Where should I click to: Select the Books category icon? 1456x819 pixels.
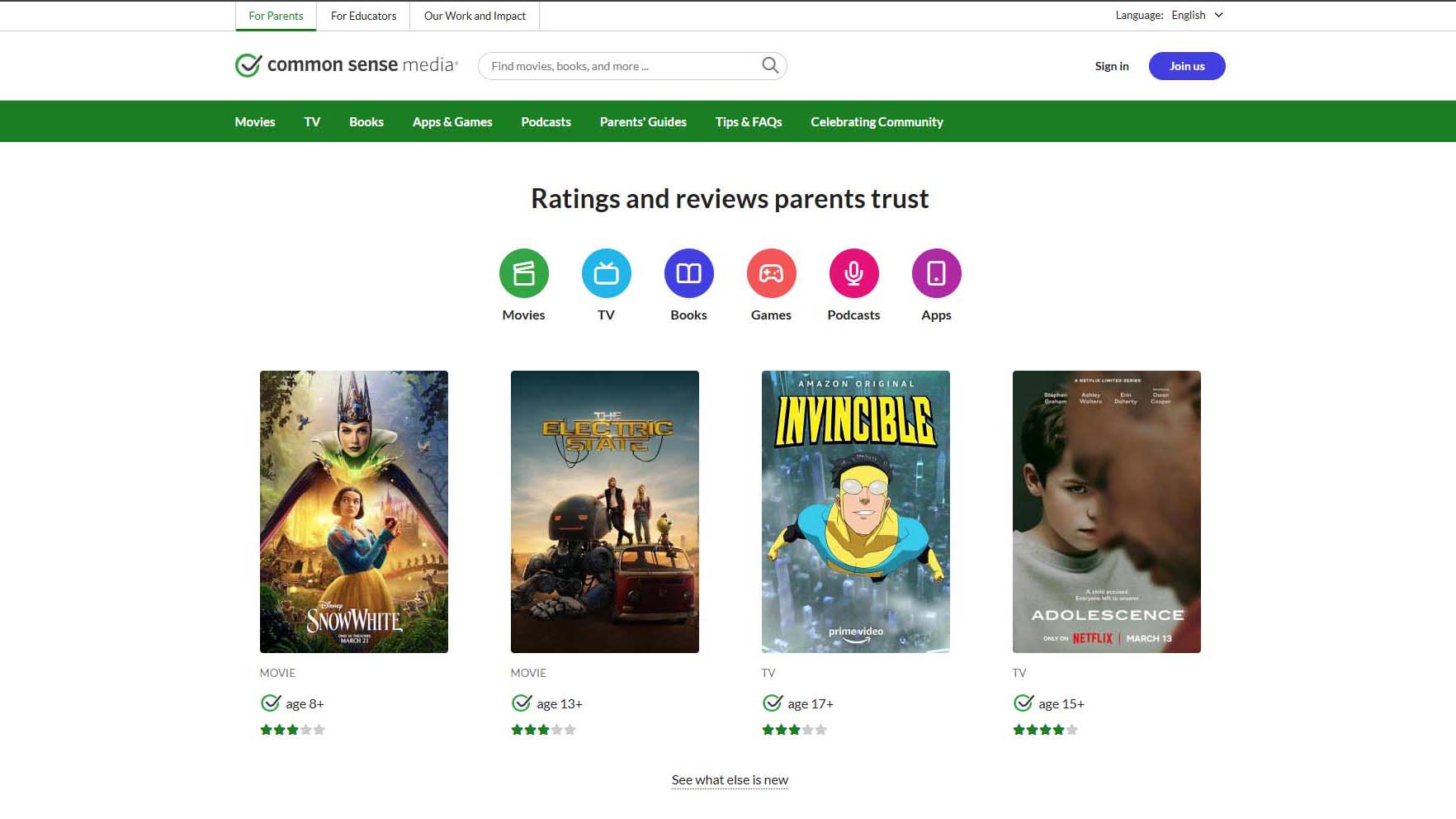click(x=688, y=273)
